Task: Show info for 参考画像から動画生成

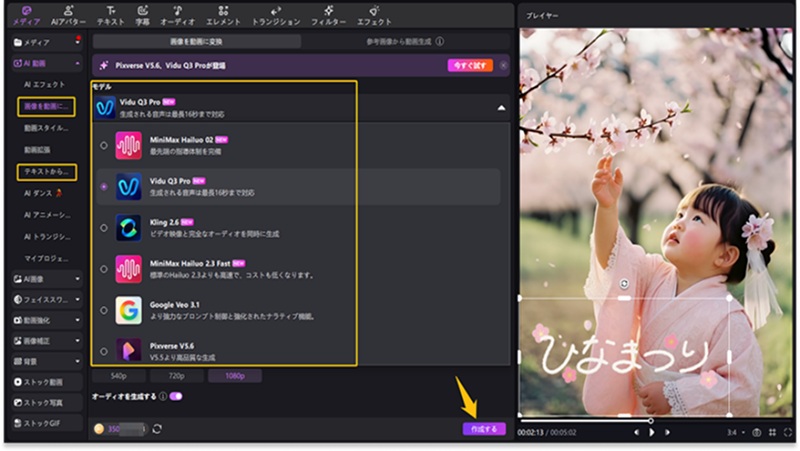Action: click(440, 41)
